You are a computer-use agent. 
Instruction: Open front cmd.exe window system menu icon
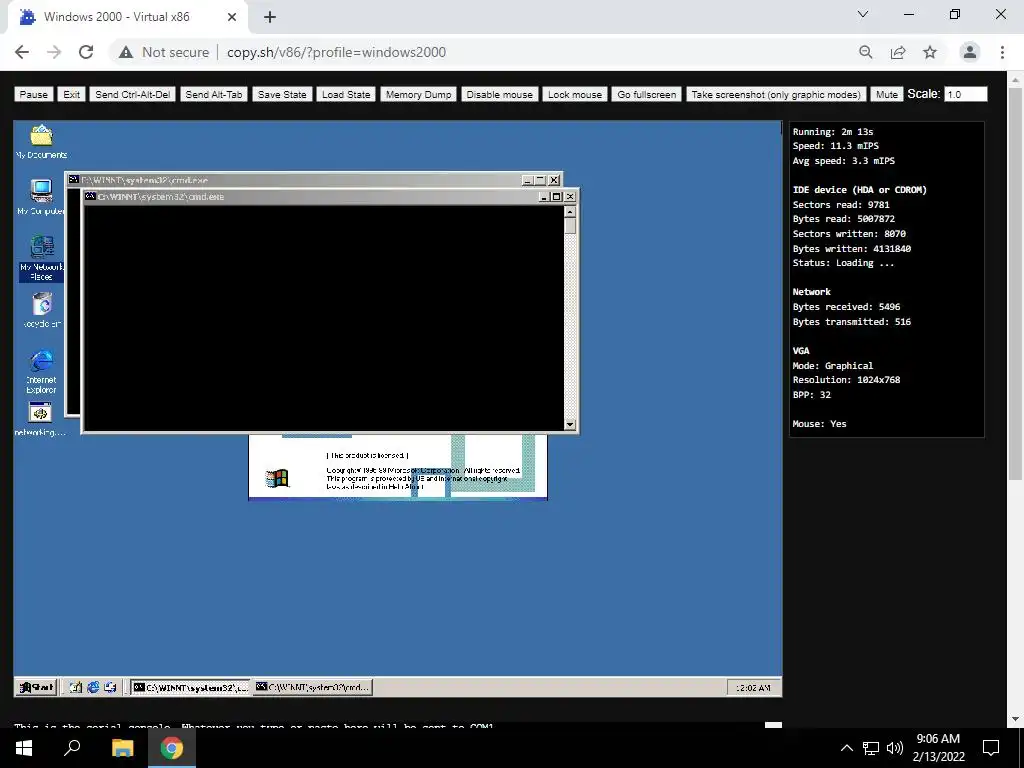click(90, 196)
